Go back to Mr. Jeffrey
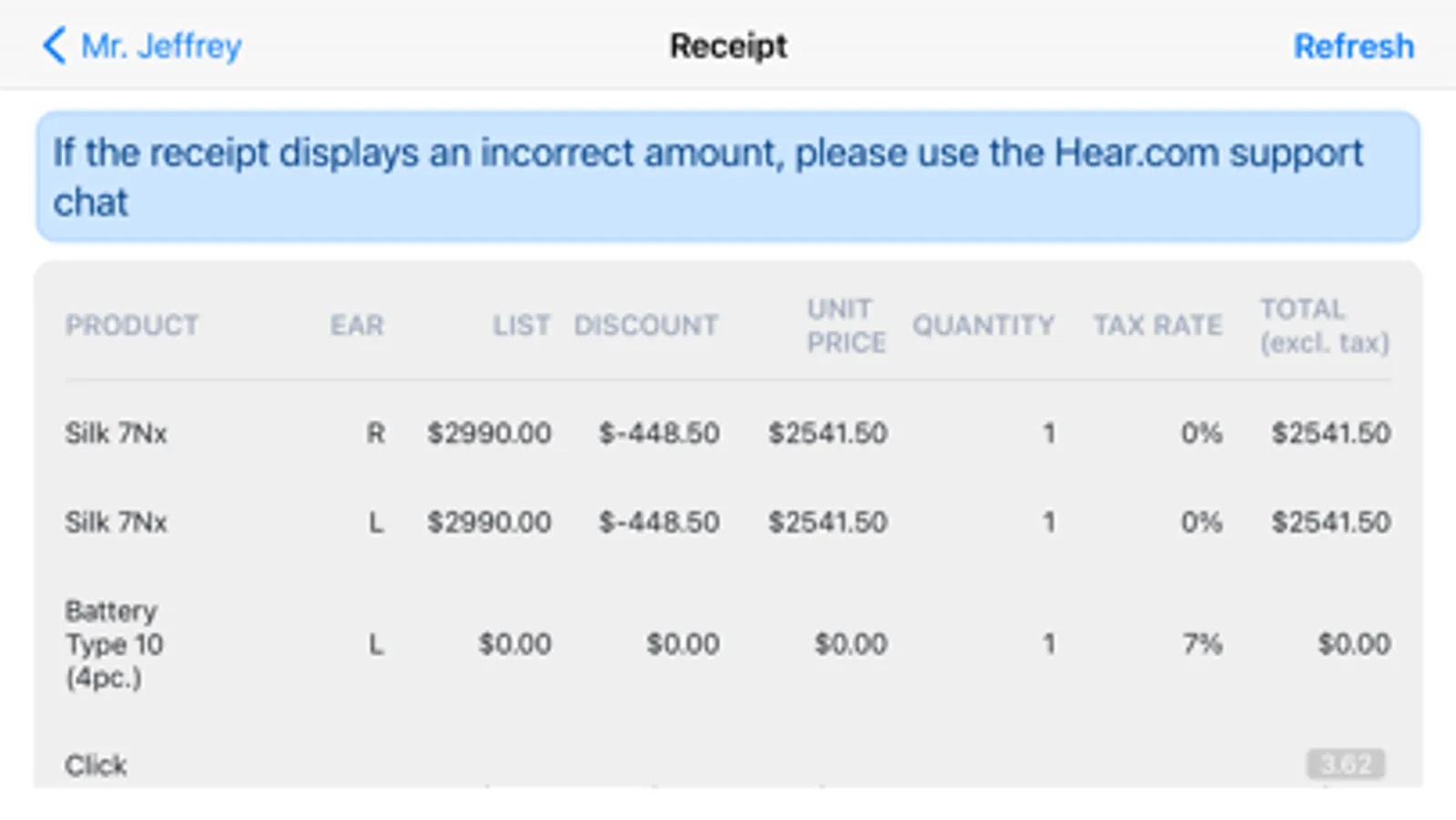This screenshot has height=820, width=1456. click(161, 46)
